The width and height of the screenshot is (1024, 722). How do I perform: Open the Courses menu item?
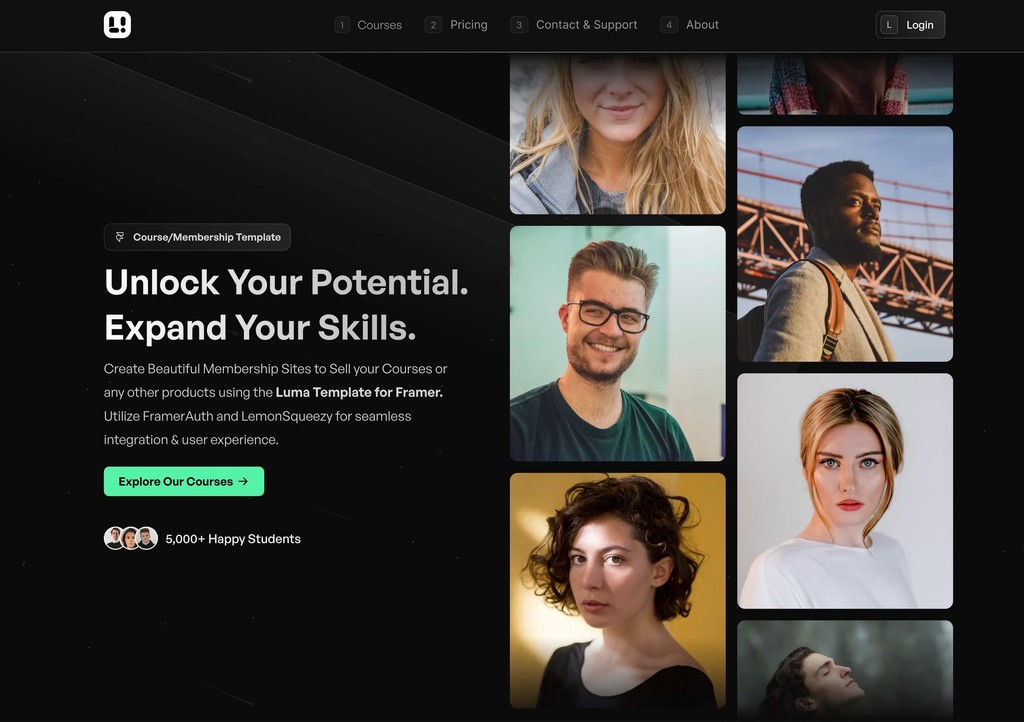pos(379,25)
